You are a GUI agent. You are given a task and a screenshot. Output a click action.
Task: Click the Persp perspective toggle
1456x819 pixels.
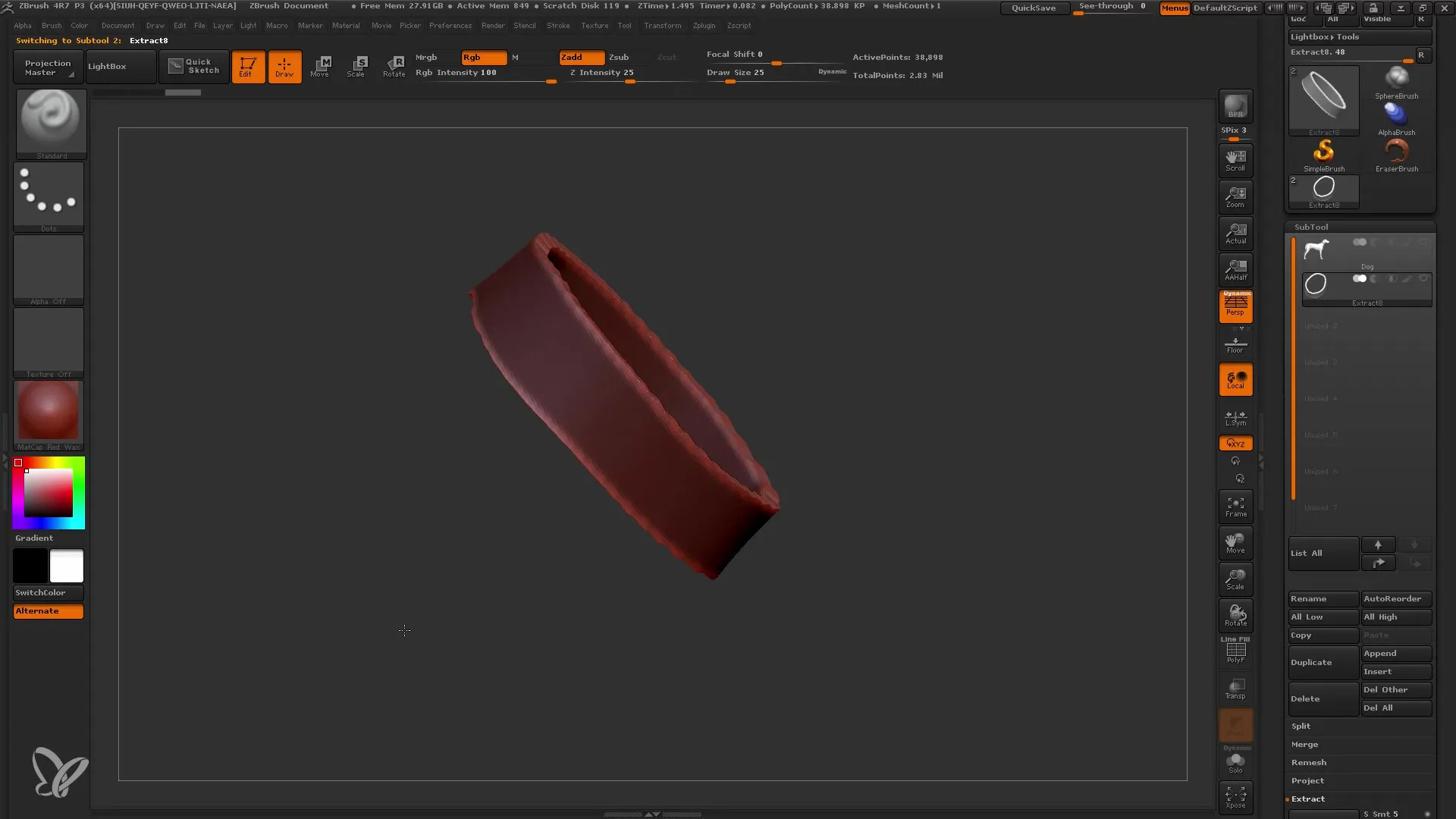click(x=1236, y=306)
